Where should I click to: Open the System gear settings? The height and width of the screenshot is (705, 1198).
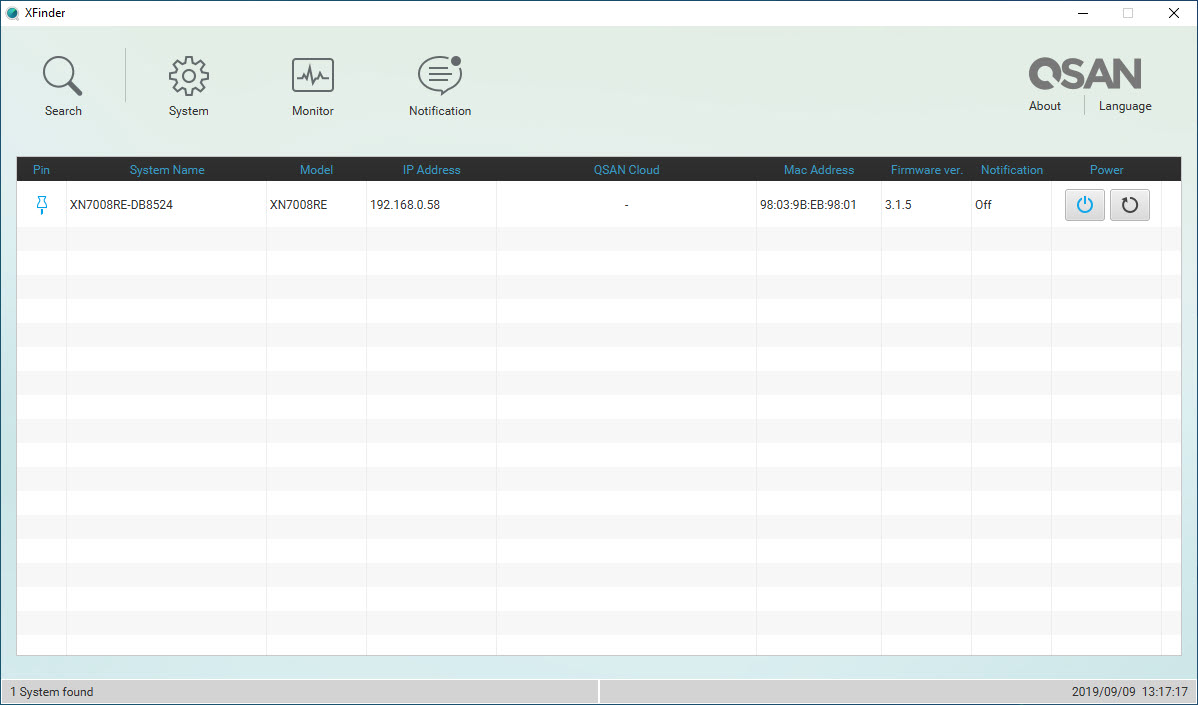[189, 76]
